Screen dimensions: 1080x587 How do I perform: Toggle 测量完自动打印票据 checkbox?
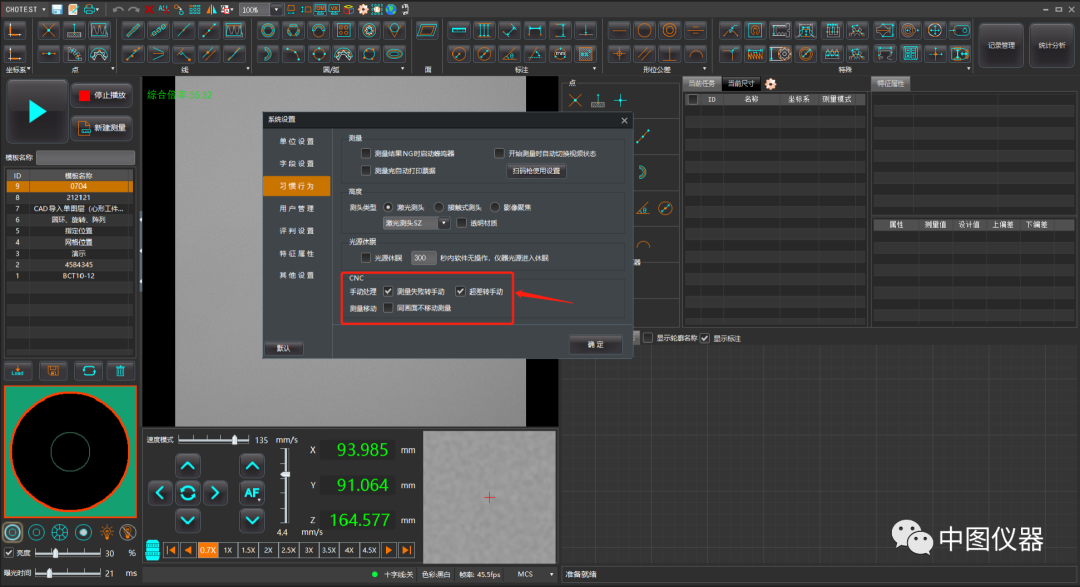(366, 170)
